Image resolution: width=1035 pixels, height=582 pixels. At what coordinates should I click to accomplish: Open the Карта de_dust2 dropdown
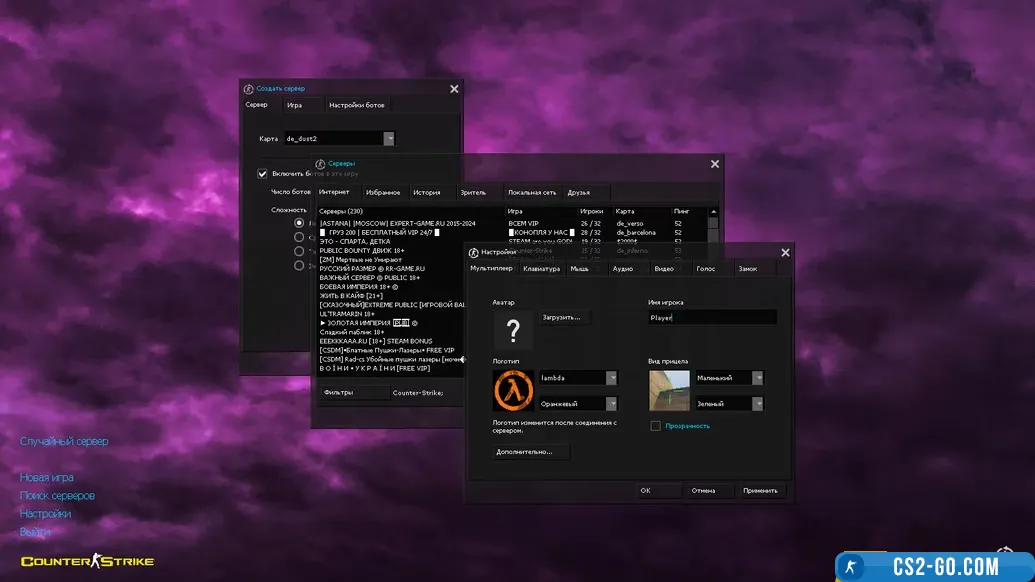click(x=389, y=139)
